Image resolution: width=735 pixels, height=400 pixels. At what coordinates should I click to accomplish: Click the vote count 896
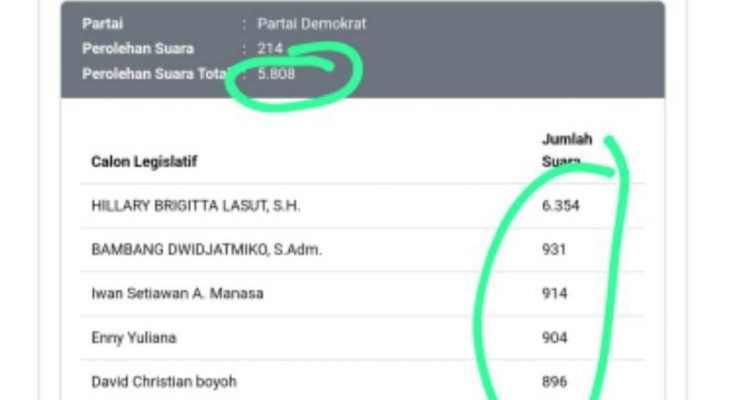coord(555,382)
